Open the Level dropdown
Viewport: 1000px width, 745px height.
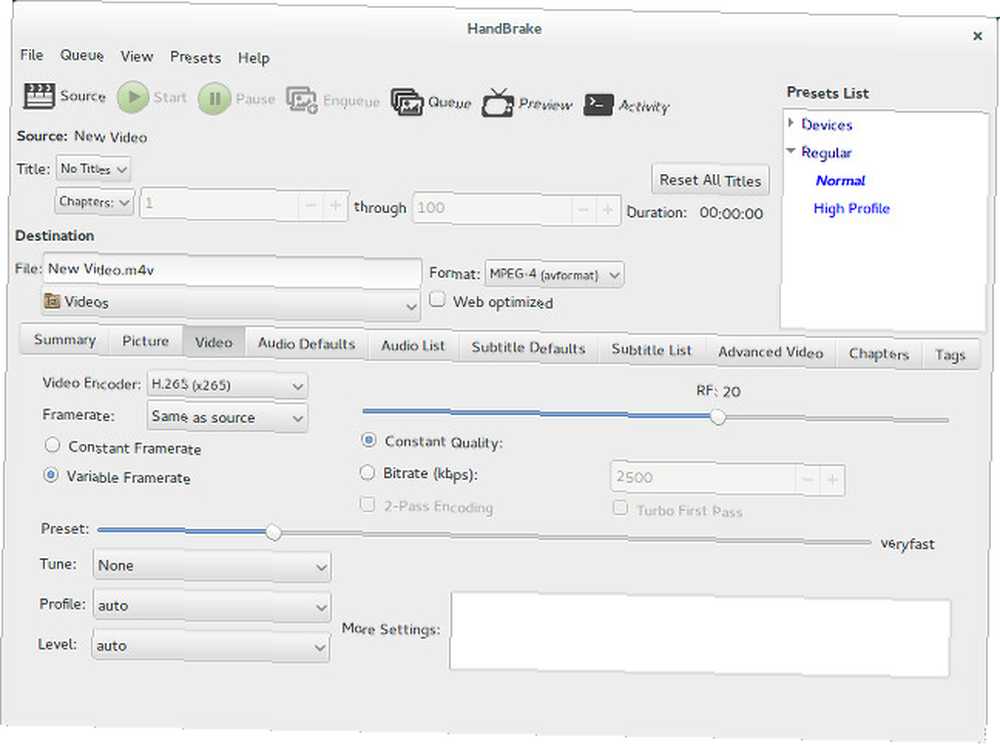(210, 646)
